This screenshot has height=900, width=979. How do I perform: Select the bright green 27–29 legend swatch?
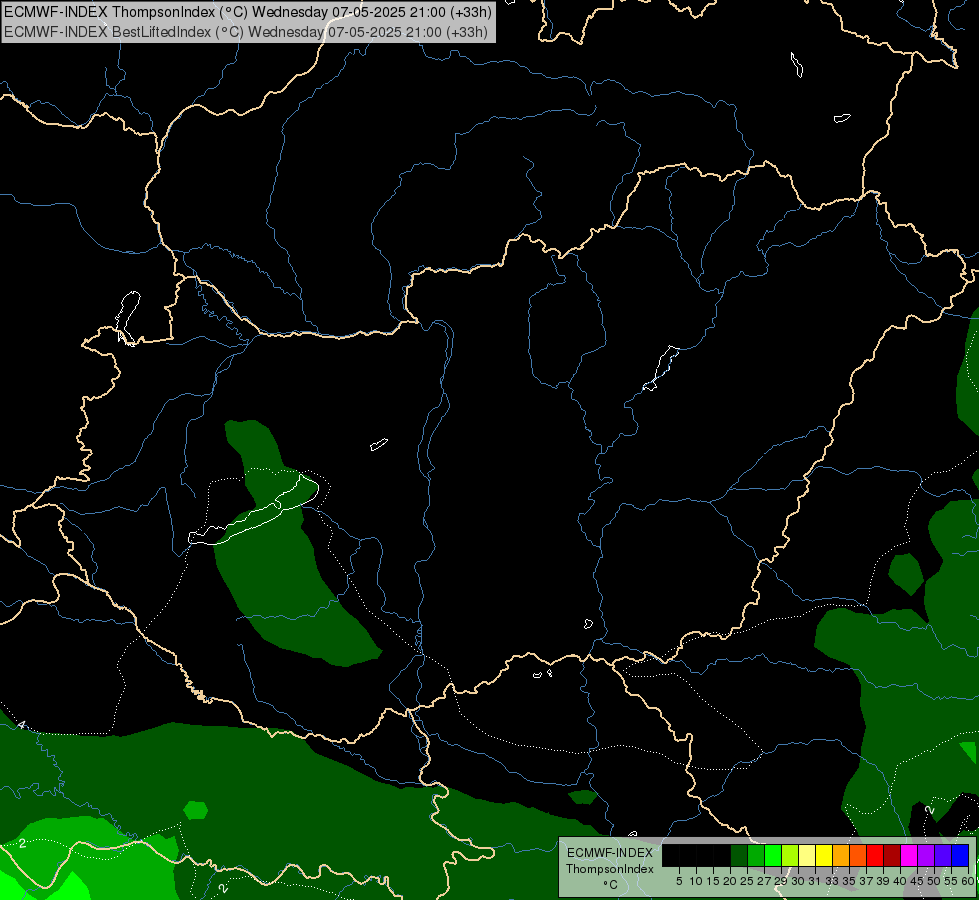773,855
